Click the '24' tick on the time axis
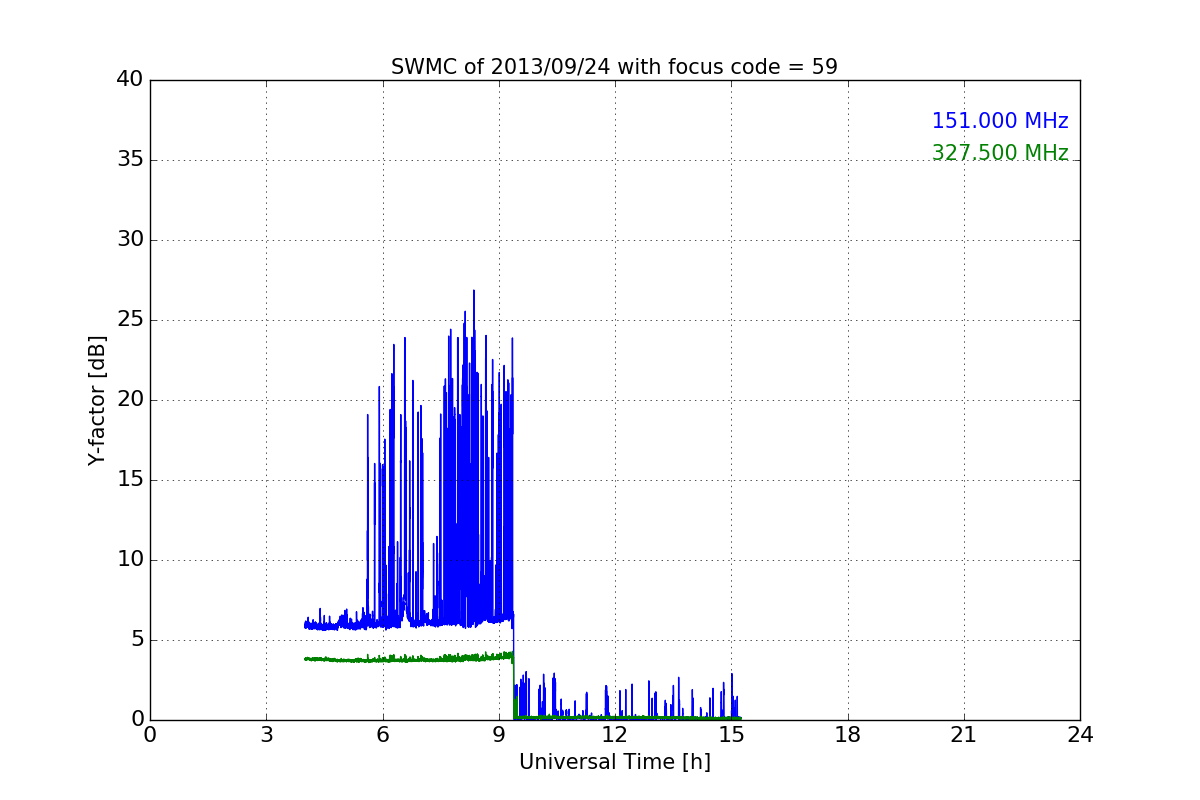1200x800 pixels. pyautogui.click(x=1080, y=735)
